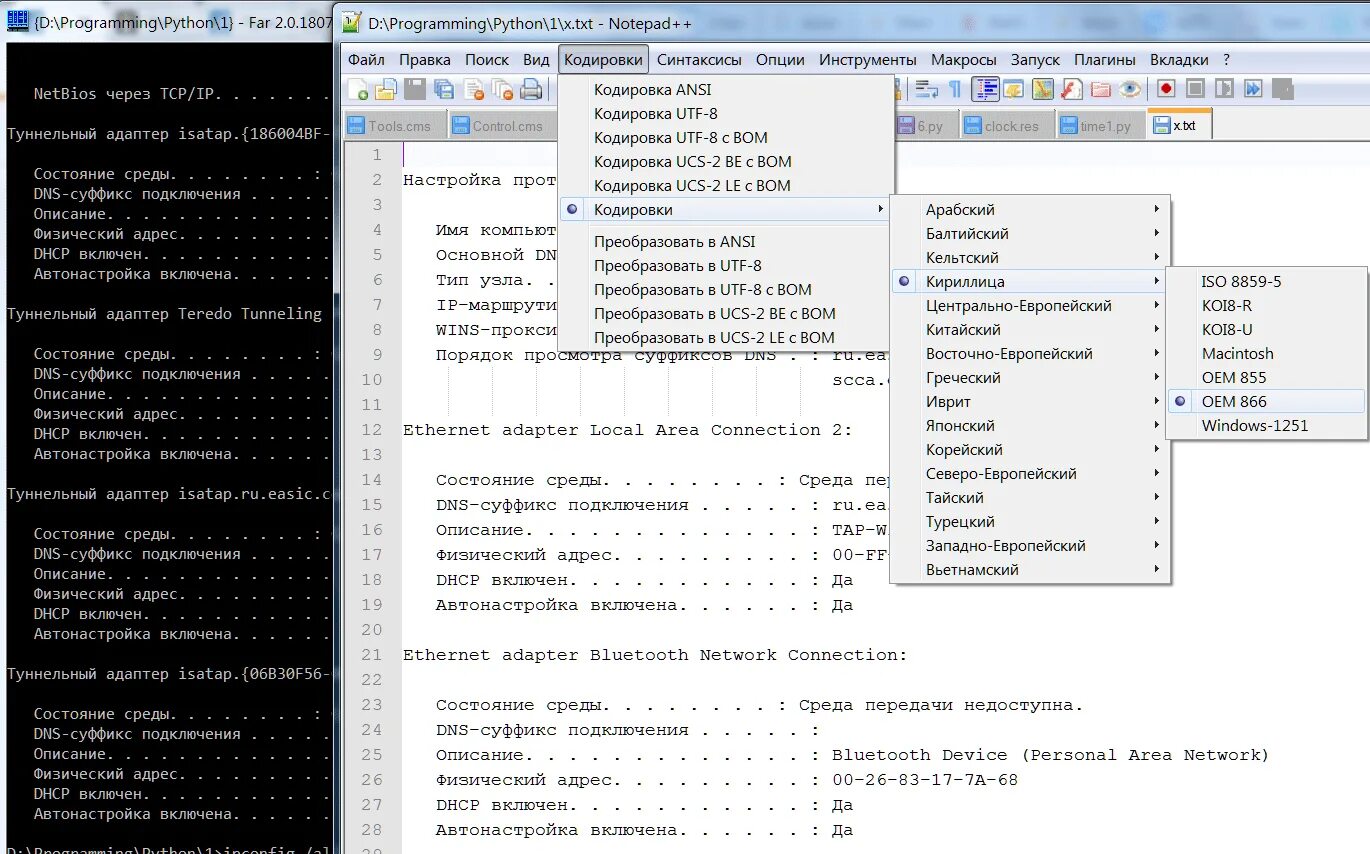Image resolution: width=1370 pixels, height=854 pixels.
Task: Open the Плагины menu
Action: click(1105, 59)
